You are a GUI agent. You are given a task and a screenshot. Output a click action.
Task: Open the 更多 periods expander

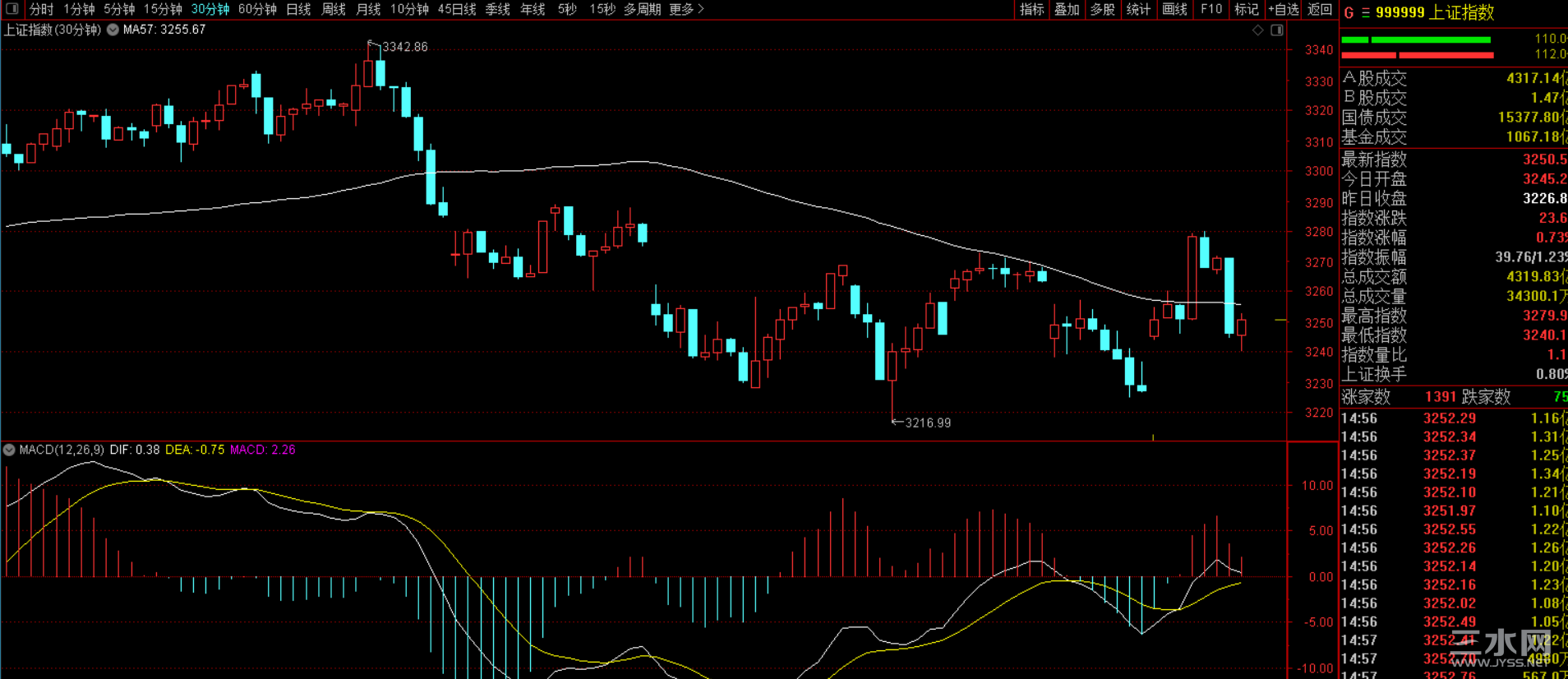point(687,9)
